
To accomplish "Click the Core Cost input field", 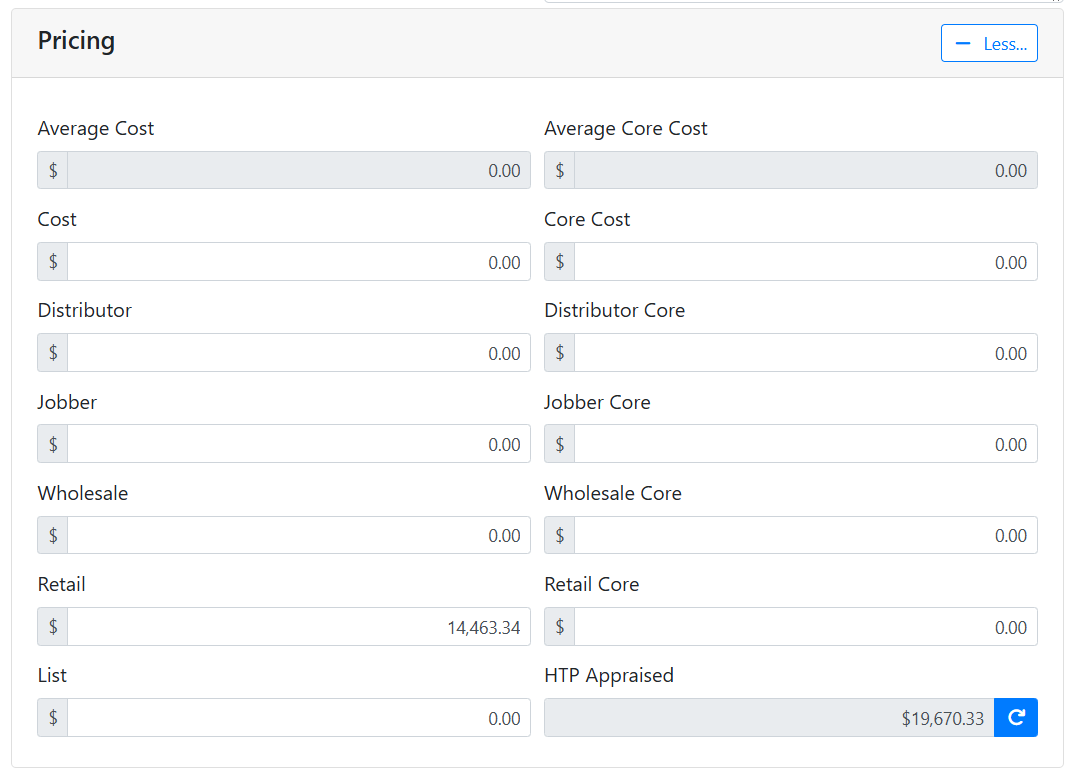I will [805, 262].
